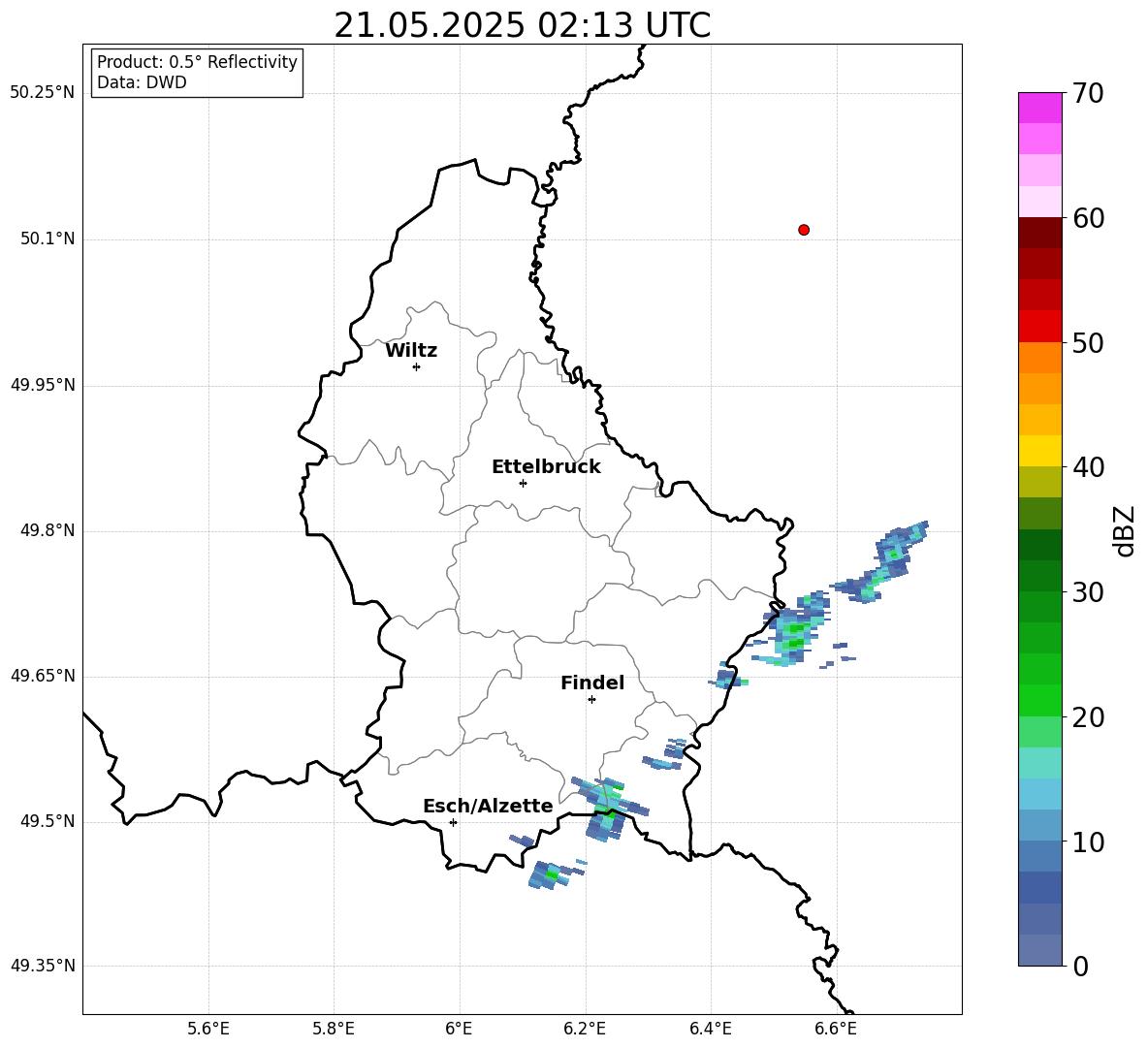The height and width of the screenshot is (1048, 1148).
Task: Click the 10 tick on colorbar
Action: click(1088, 842)
